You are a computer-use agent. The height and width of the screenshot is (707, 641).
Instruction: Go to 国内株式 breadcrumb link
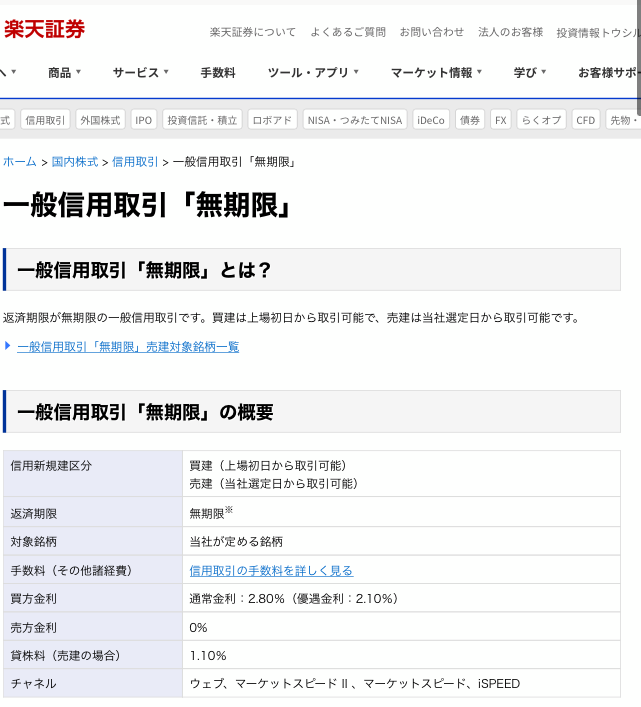click(74, 162)
